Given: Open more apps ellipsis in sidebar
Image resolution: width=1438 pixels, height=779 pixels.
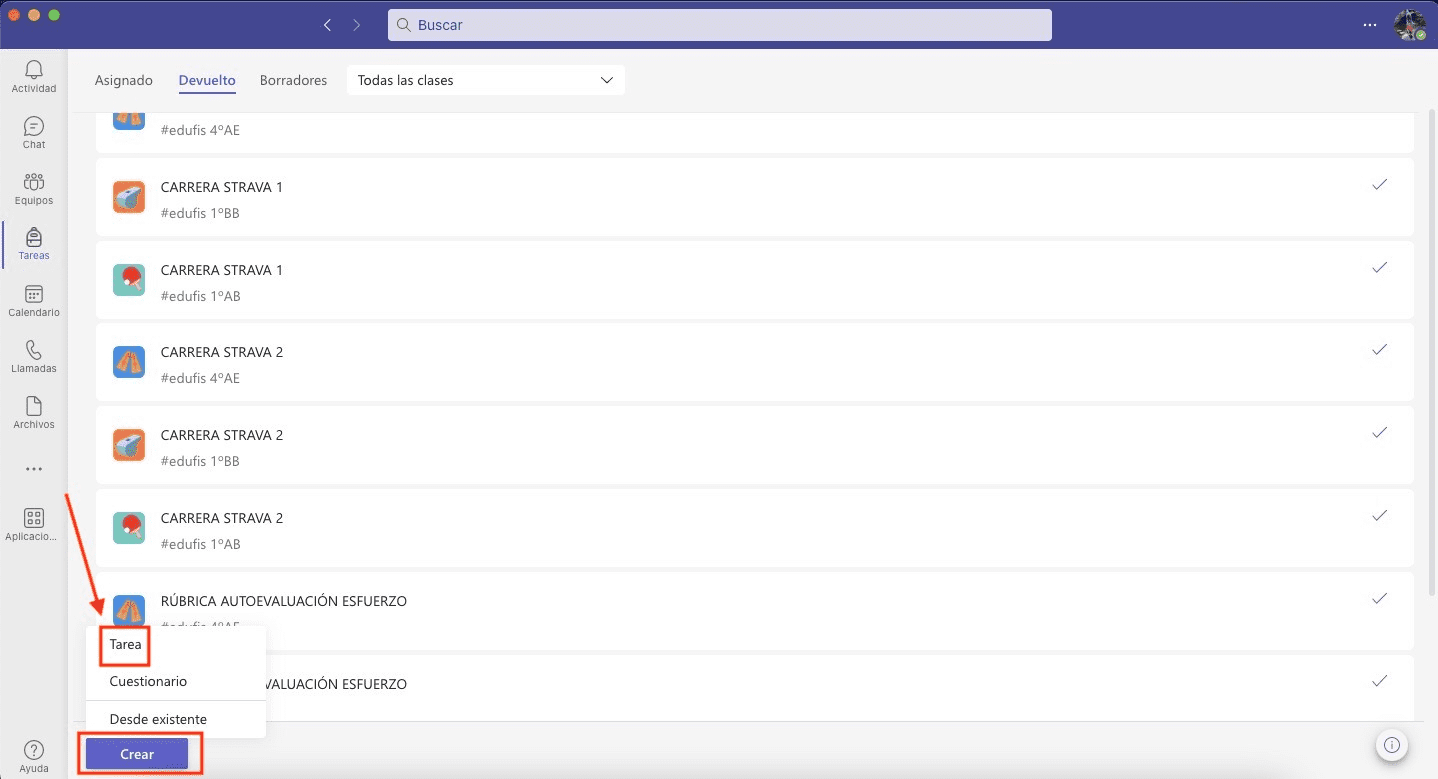Looking at the screenshot, I should point(34,469).
